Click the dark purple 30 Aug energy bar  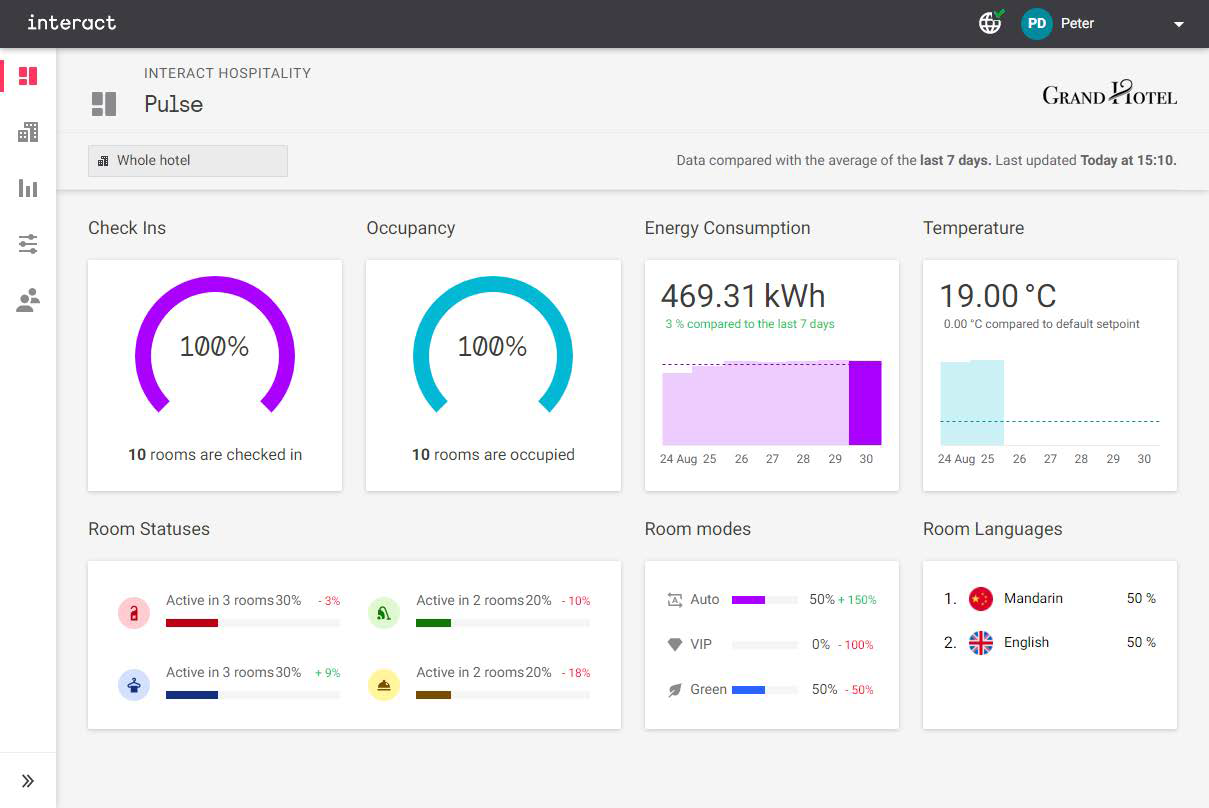coord(865,403)
